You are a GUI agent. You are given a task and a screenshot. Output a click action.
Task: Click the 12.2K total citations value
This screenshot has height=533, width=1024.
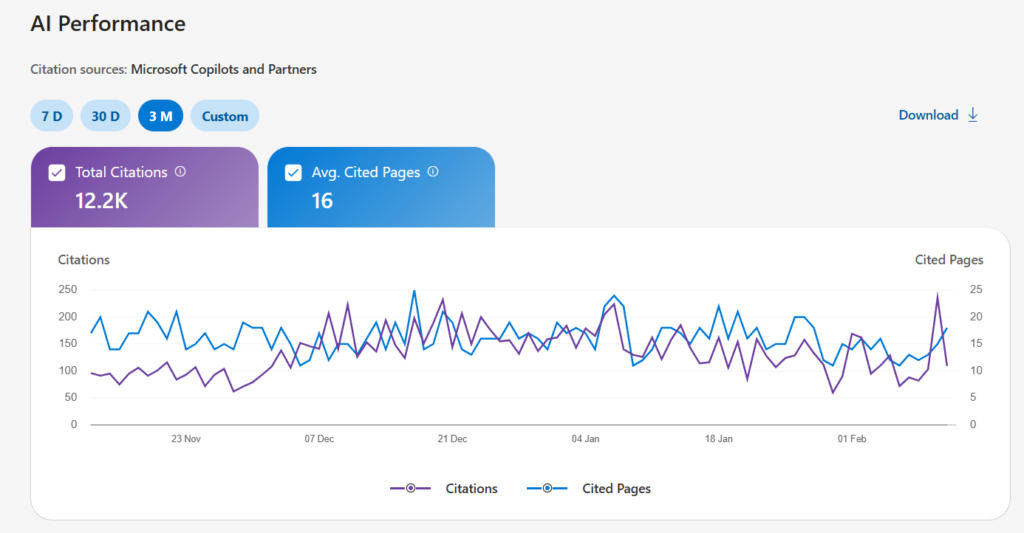(x=101, y=201)
